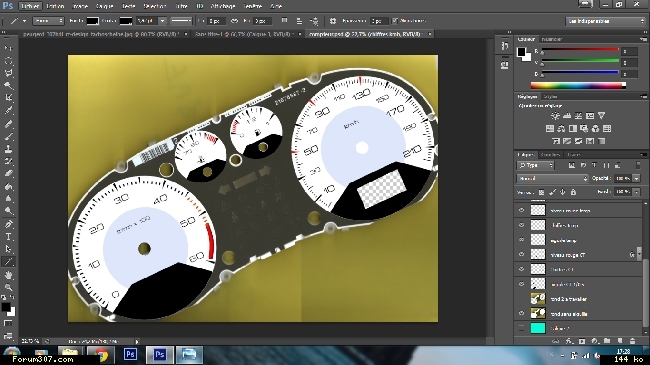Select the Crop tool
The height and width of the screenshot is (365, 650).
[8, 97]
